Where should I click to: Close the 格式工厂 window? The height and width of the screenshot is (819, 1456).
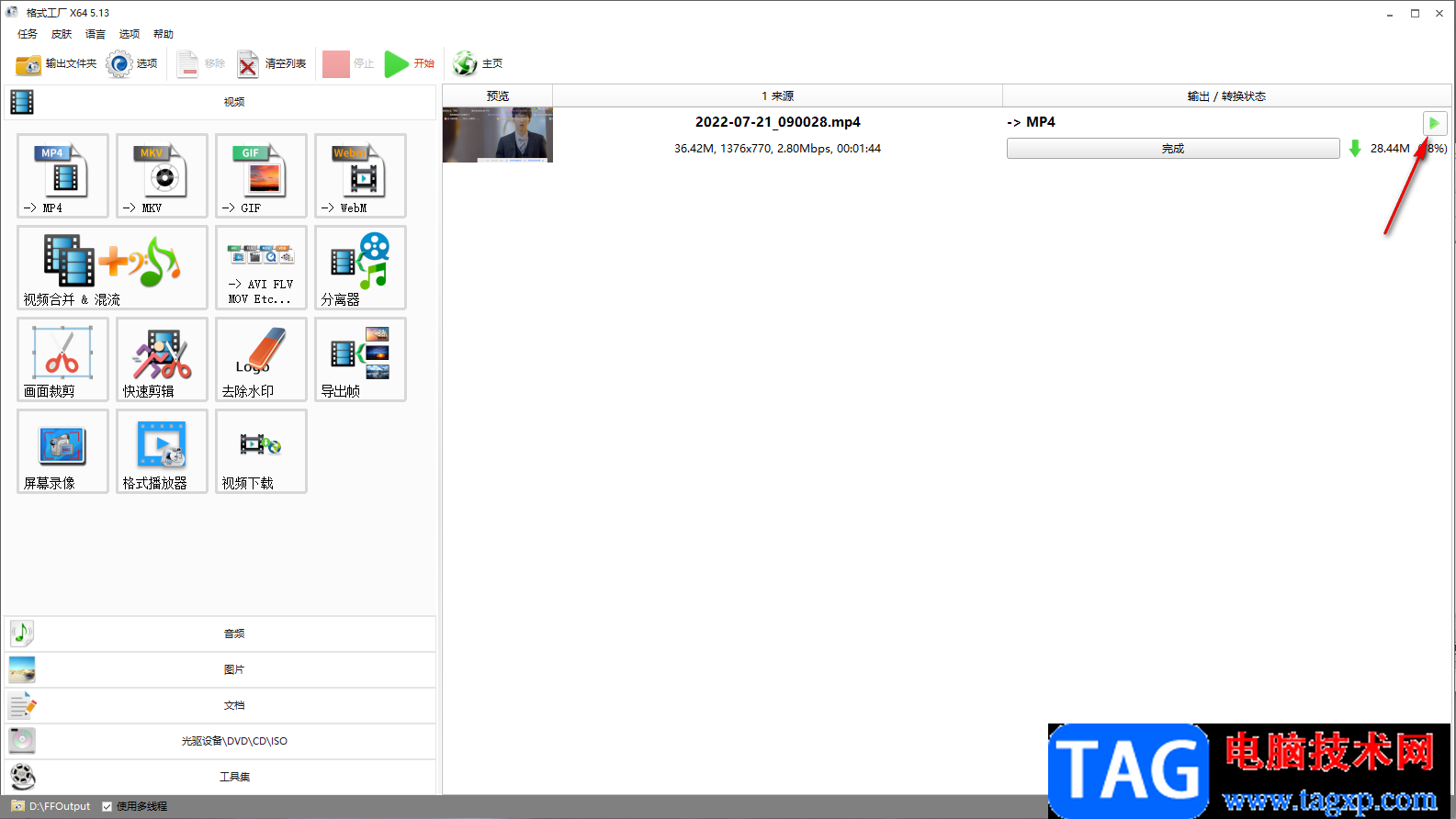(1439, 13)
